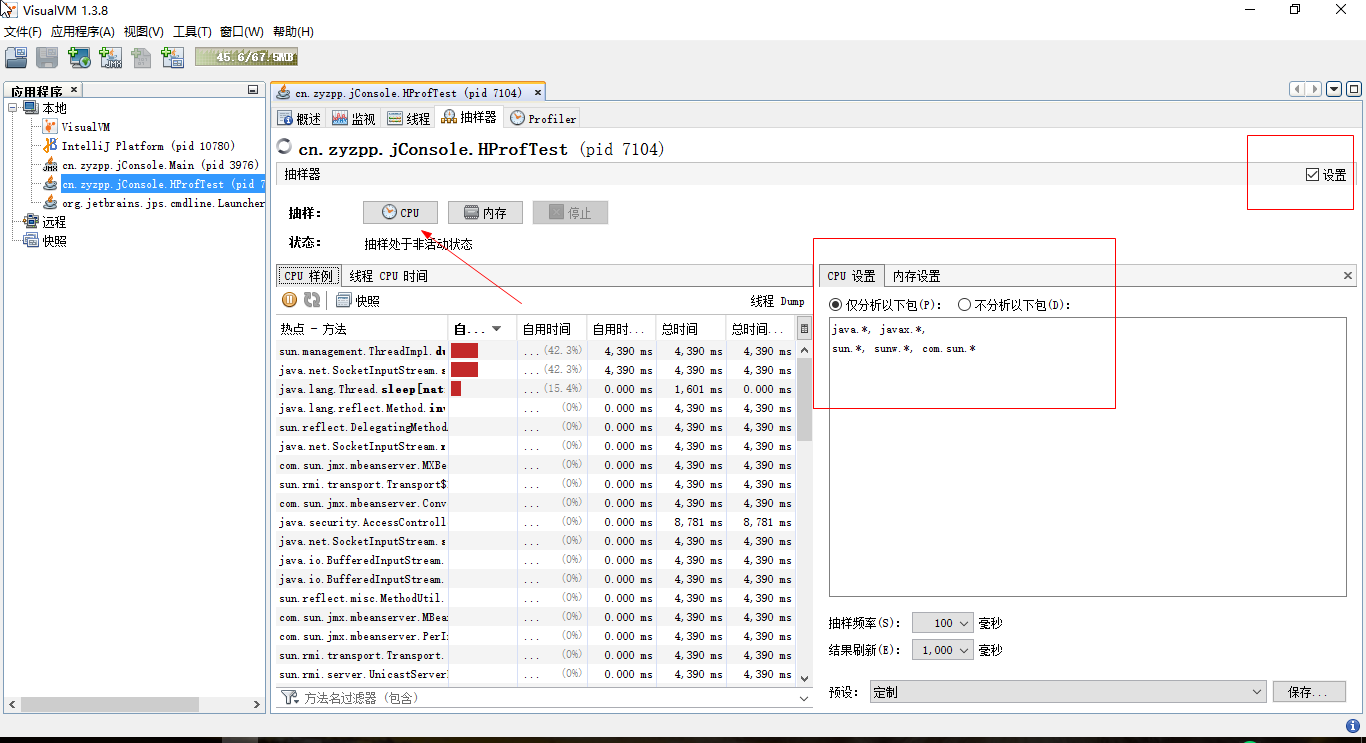The width and height of the screenshot is (1366, 743).
Task: Open a snapshot file via toolbar icon
Action: (16, 57)
